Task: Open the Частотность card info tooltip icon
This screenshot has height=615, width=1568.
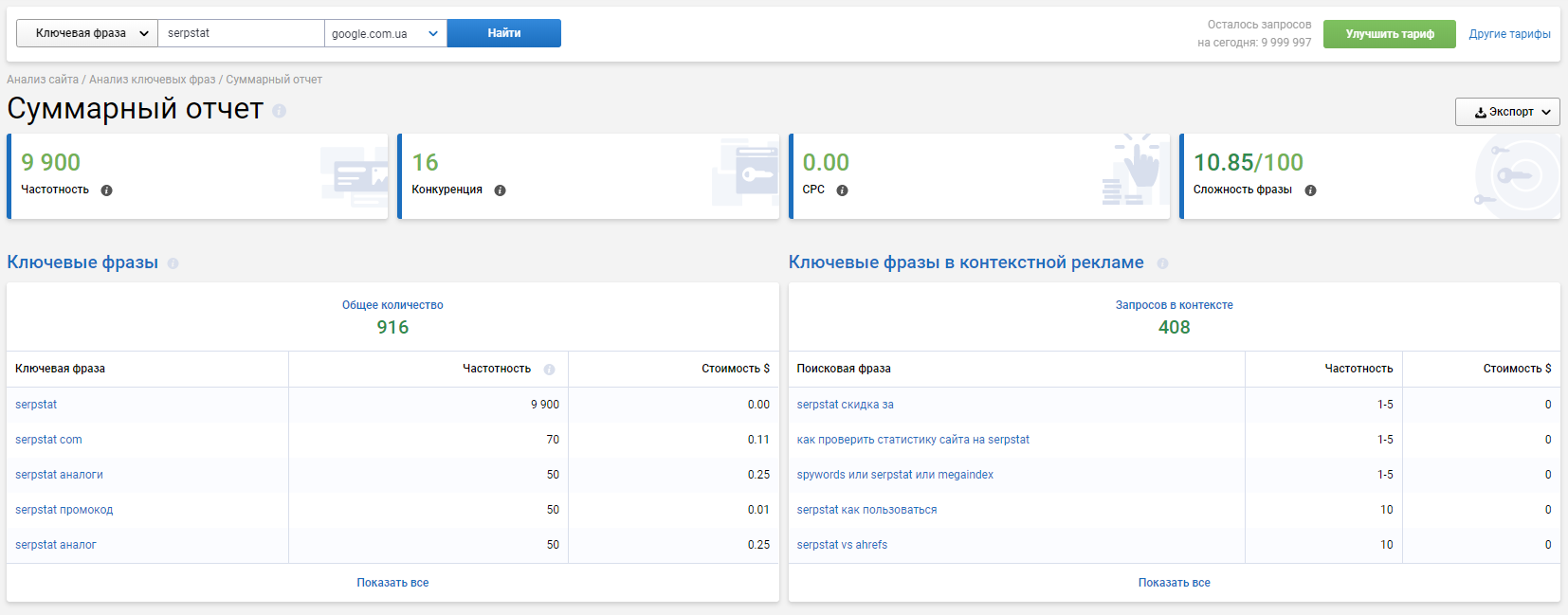Action: [x=106, y=190]
